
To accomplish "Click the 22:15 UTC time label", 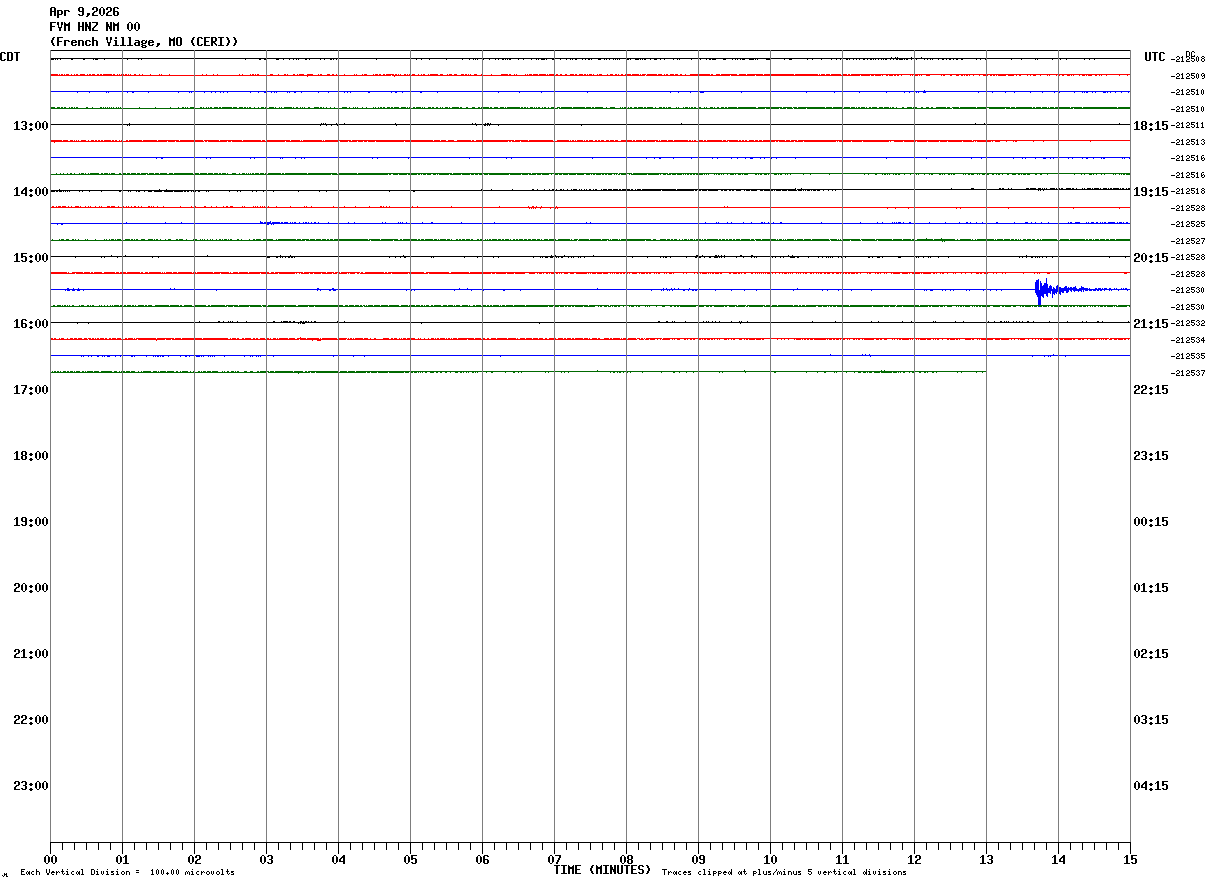I will [x=1151, y=389].
